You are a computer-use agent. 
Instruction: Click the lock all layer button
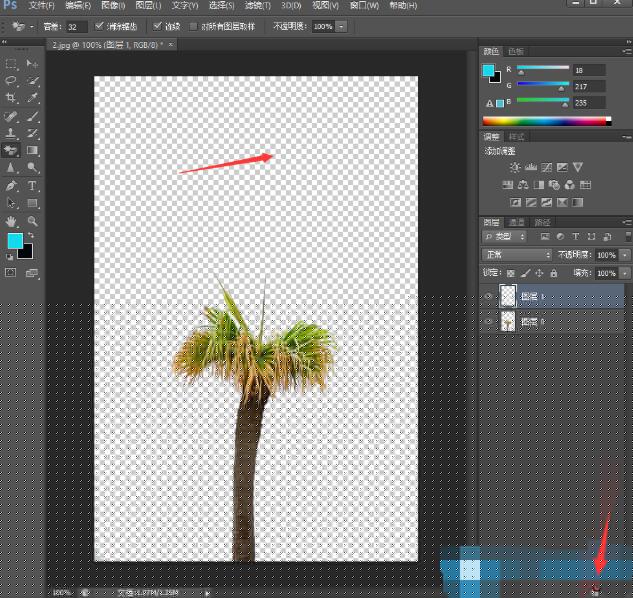pyautogui.click(x=556, y=272)
